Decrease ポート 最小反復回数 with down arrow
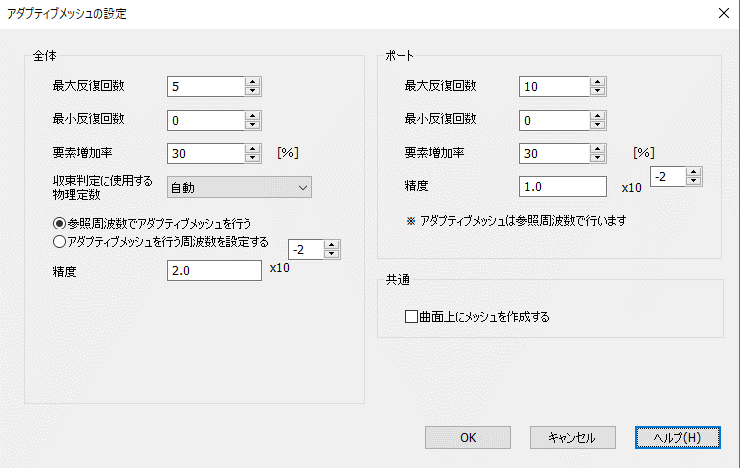Viewport: 740px width, 468px height. pyautogui.click(x=597, y=125)
